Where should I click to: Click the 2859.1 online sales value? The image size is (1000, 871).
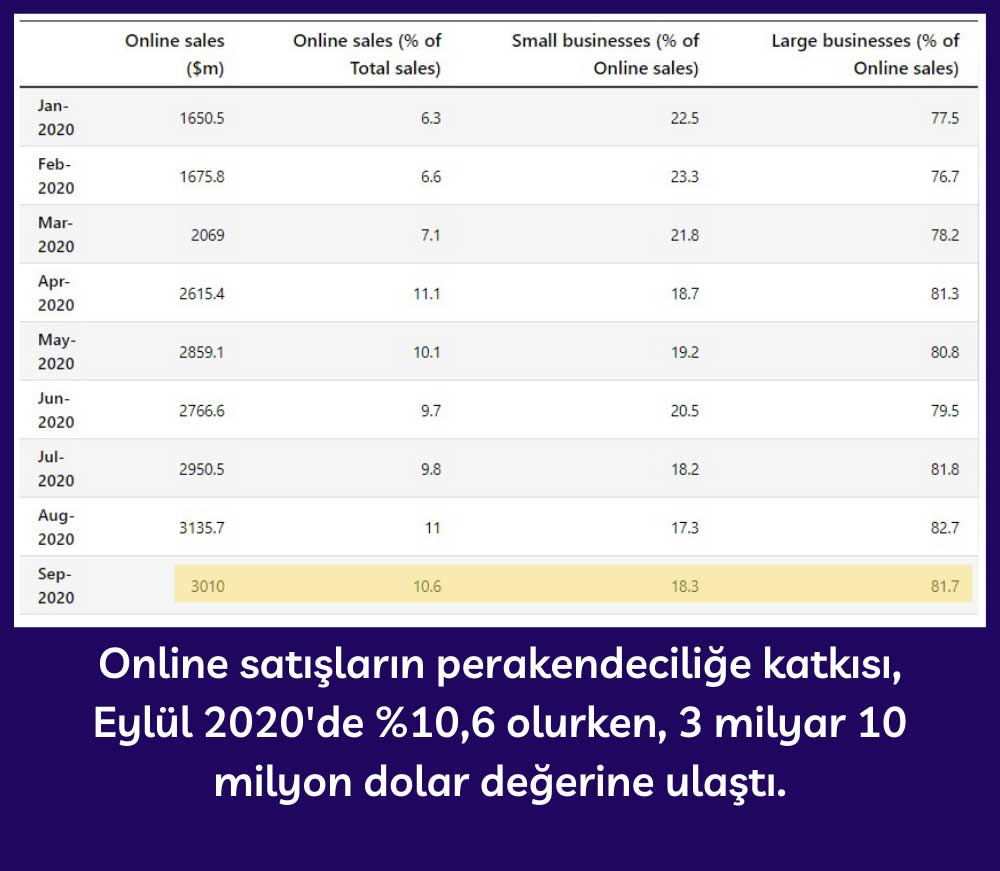pos(202,352)
